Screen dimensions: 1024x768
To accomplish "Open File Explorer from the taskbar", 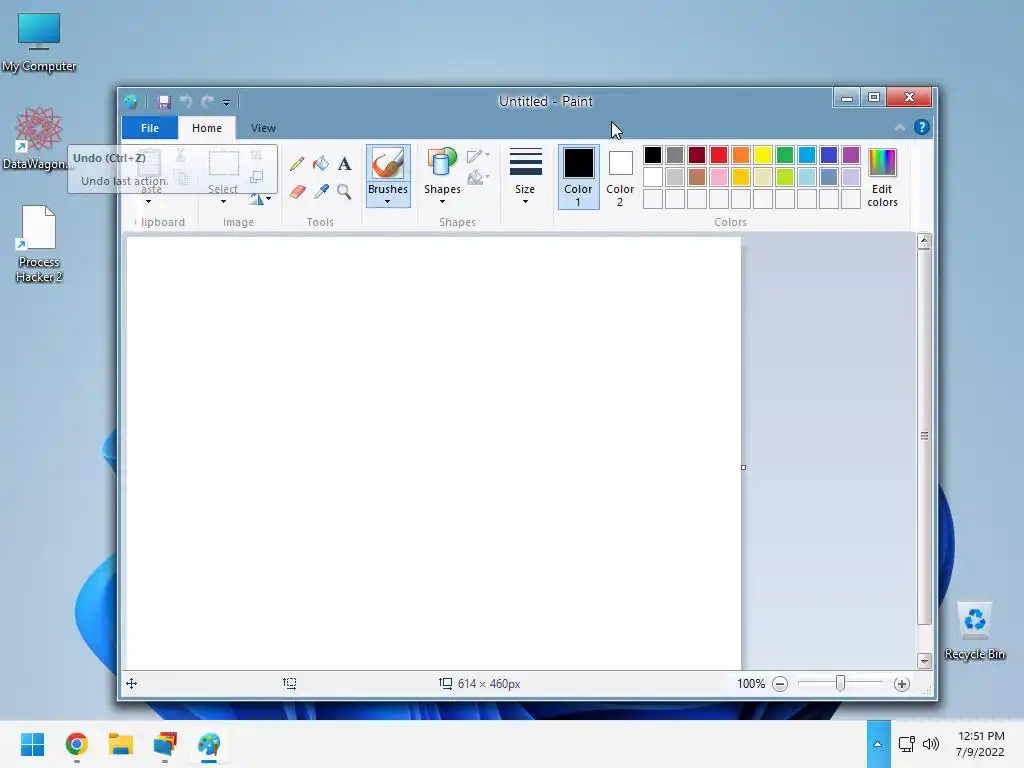I will [121, 744].
